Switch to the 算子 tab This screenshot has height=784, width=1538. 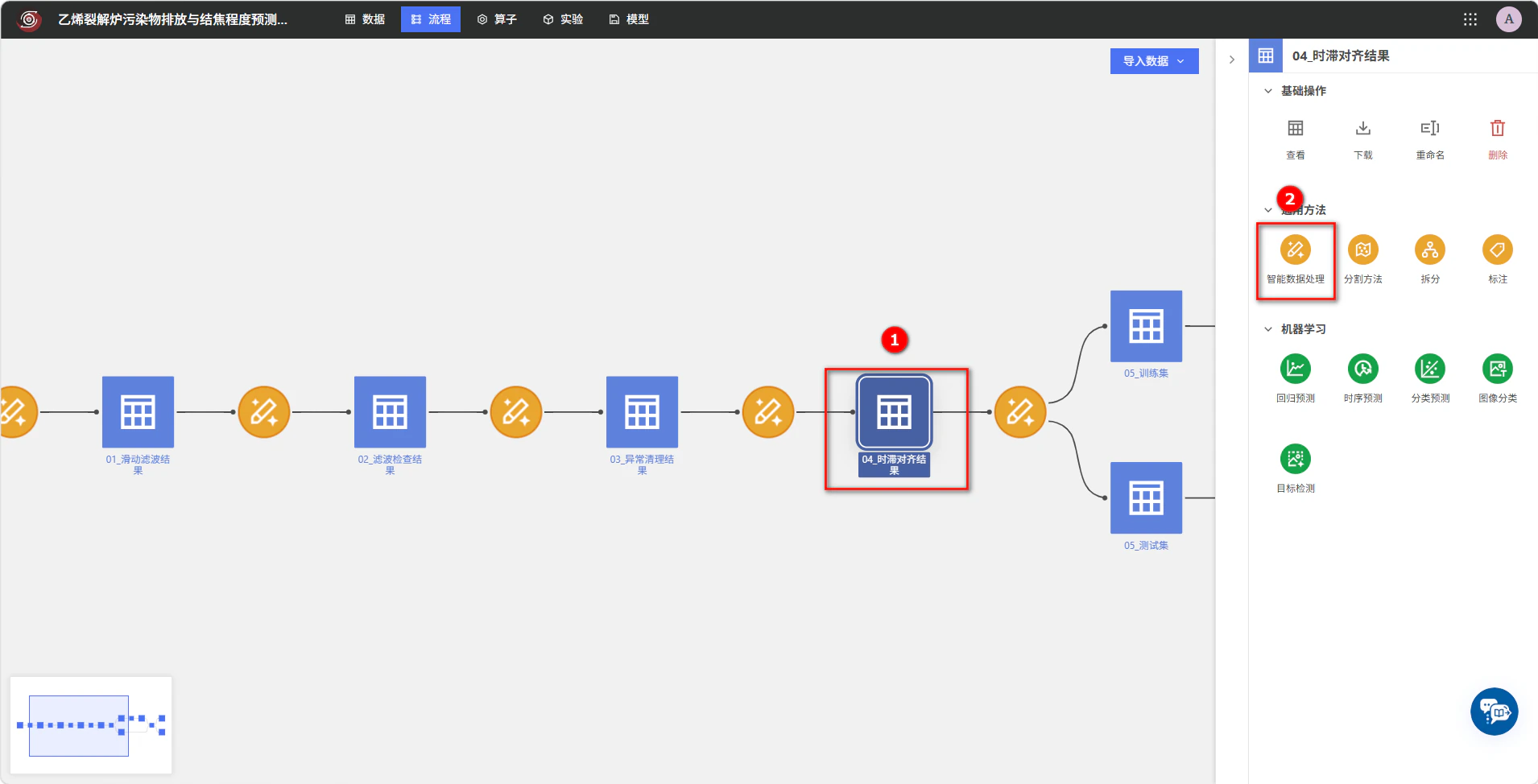coord(497,19)
